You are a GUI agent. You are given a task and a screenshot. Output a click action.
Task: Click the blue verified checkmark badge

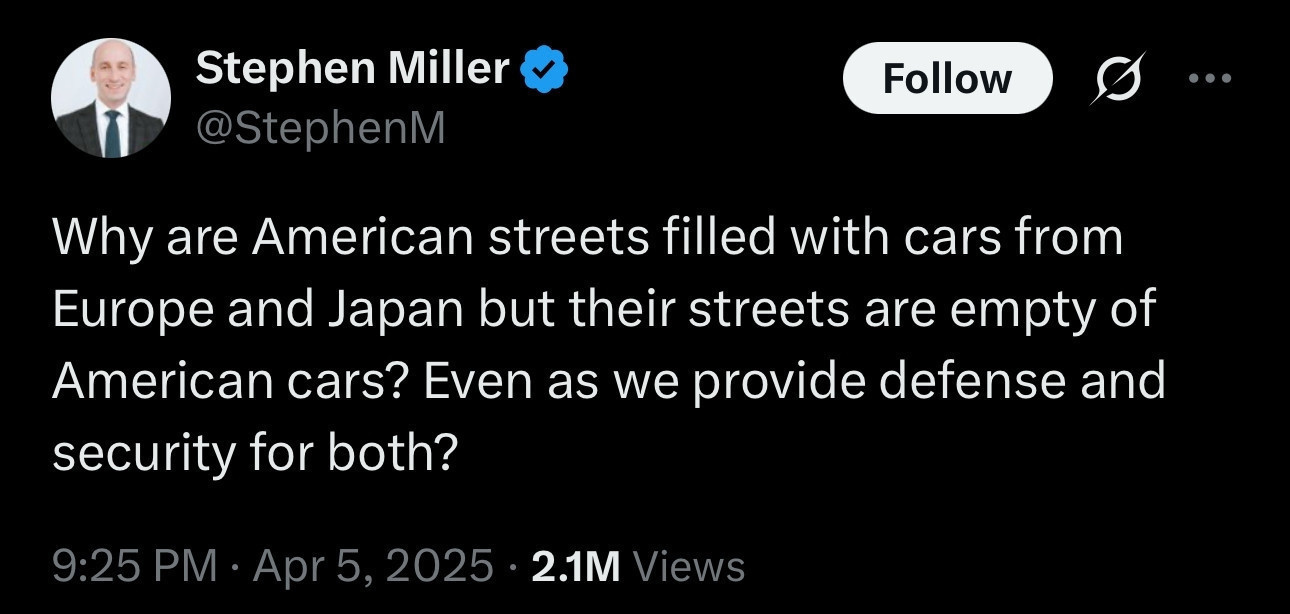545,70
